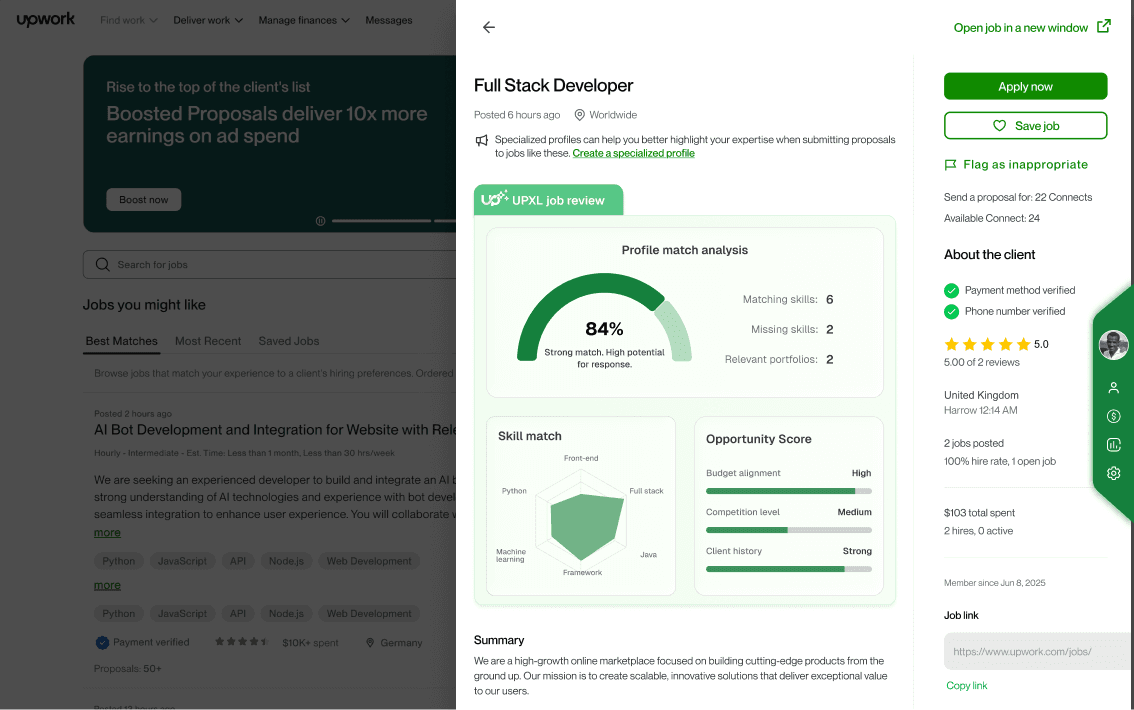The image size is (1134, 710).
Task: Expand the Manage finances menu
Action: (x=304, y=20)
